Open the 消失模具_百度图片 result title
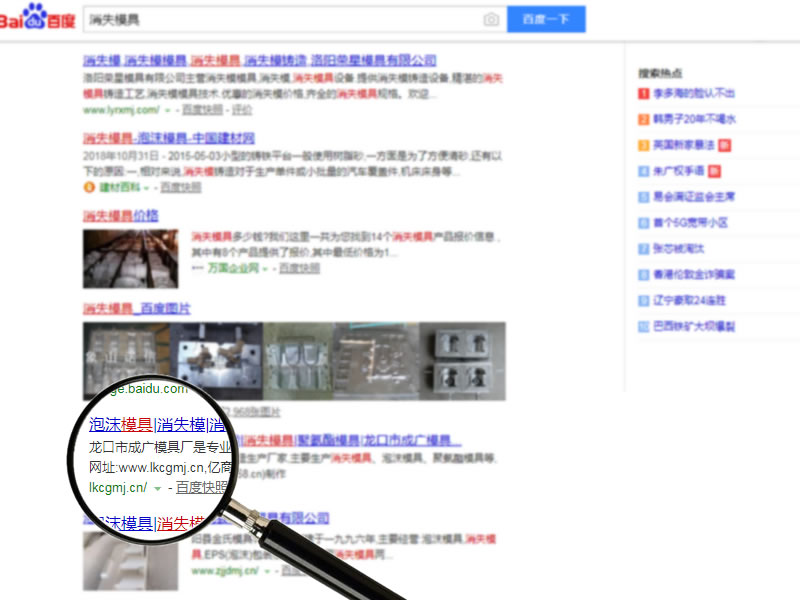The height and width of the screenshot is (600, 800). point(137,308)
